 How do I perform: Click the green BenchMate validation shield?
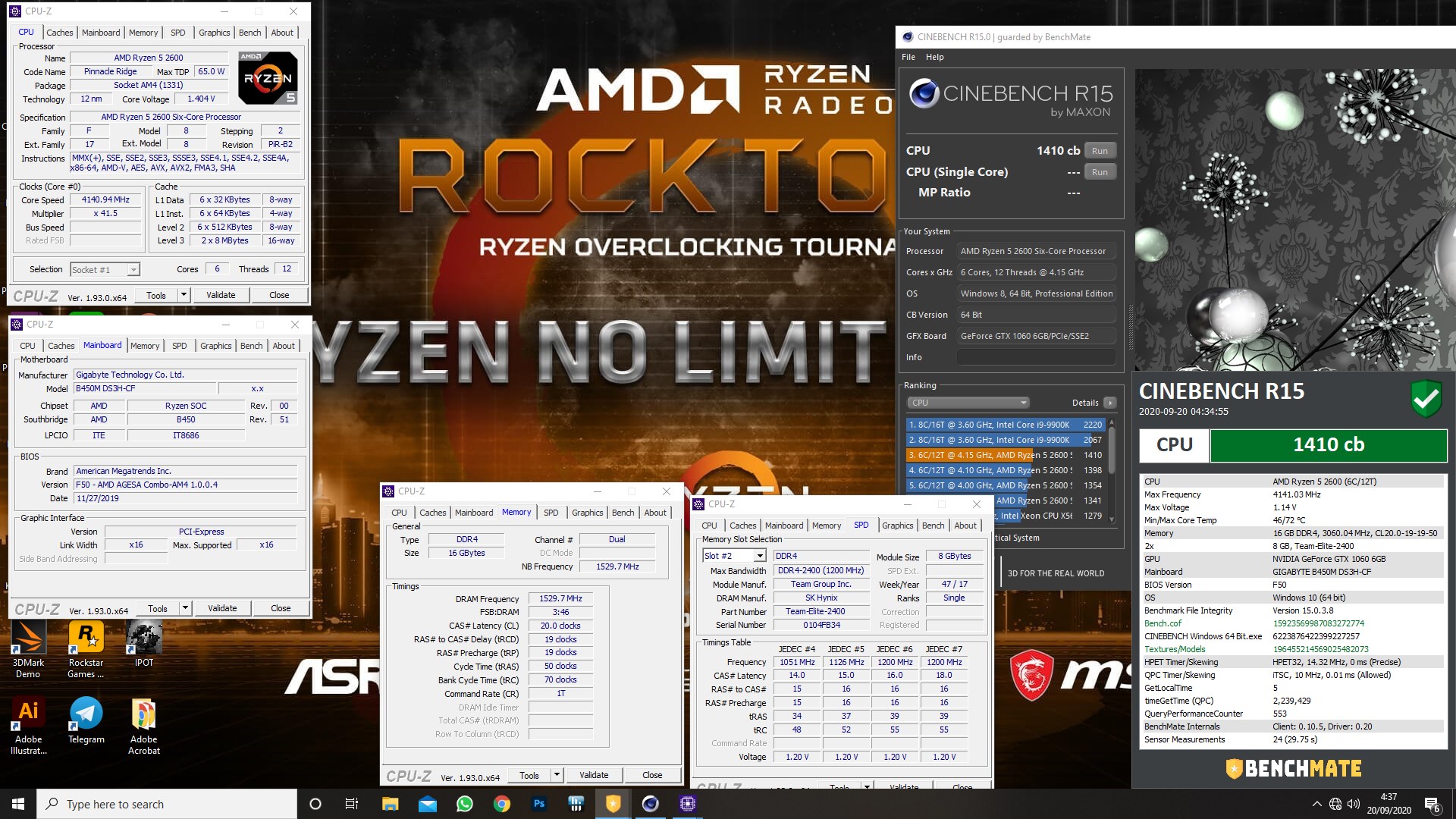(1426, 398)
